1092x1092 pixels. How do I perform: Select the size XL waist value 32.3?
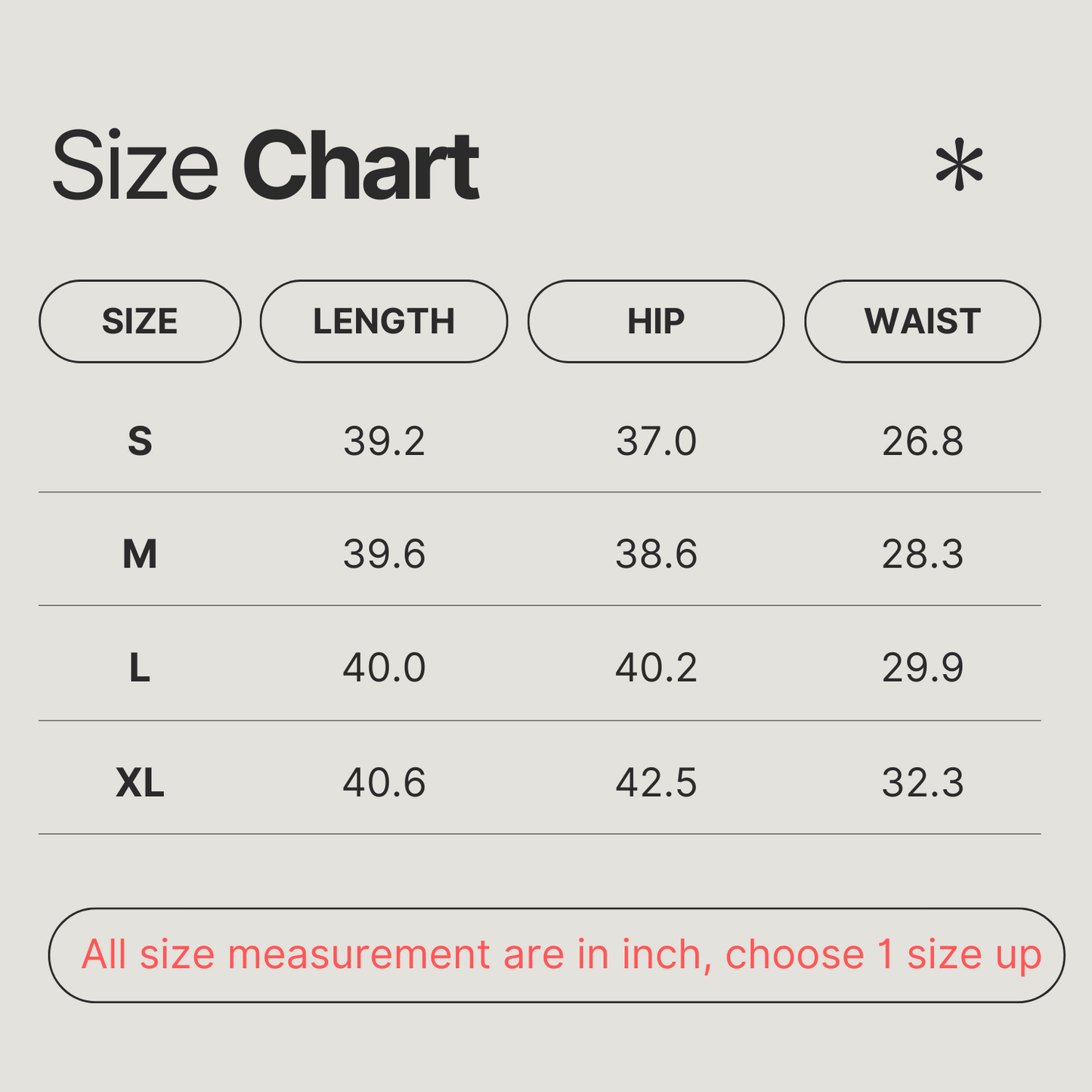(x=923, y=783)
